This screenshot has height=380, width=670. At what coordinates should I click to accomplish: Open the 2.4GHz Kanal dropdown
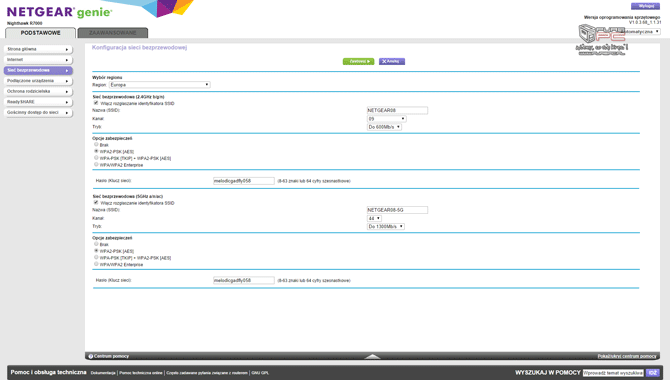coord(387,119)
